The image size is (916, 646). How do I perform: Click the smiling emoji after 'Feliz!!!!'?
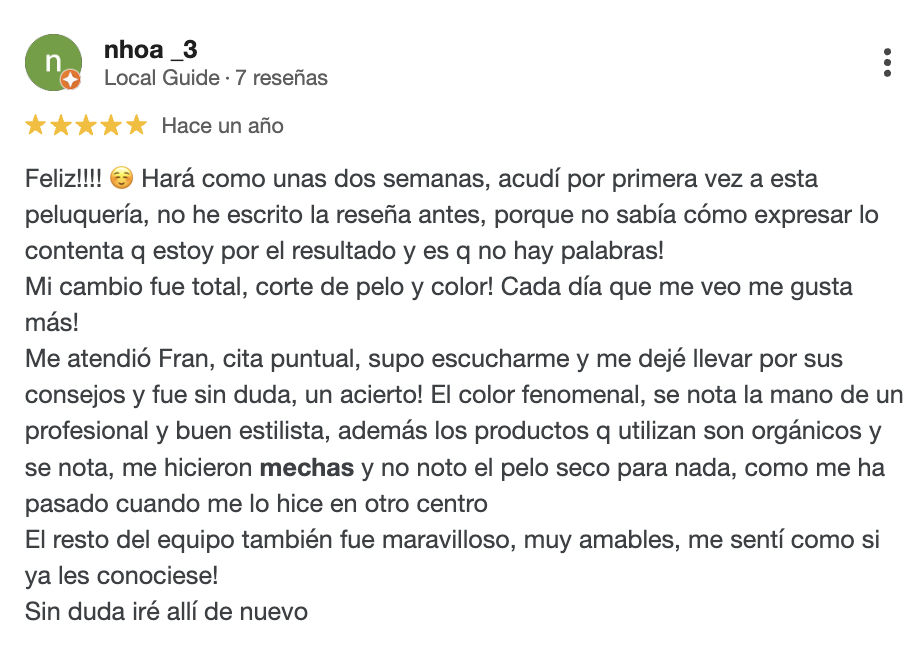pyautogui.click(x=121, y=180)
